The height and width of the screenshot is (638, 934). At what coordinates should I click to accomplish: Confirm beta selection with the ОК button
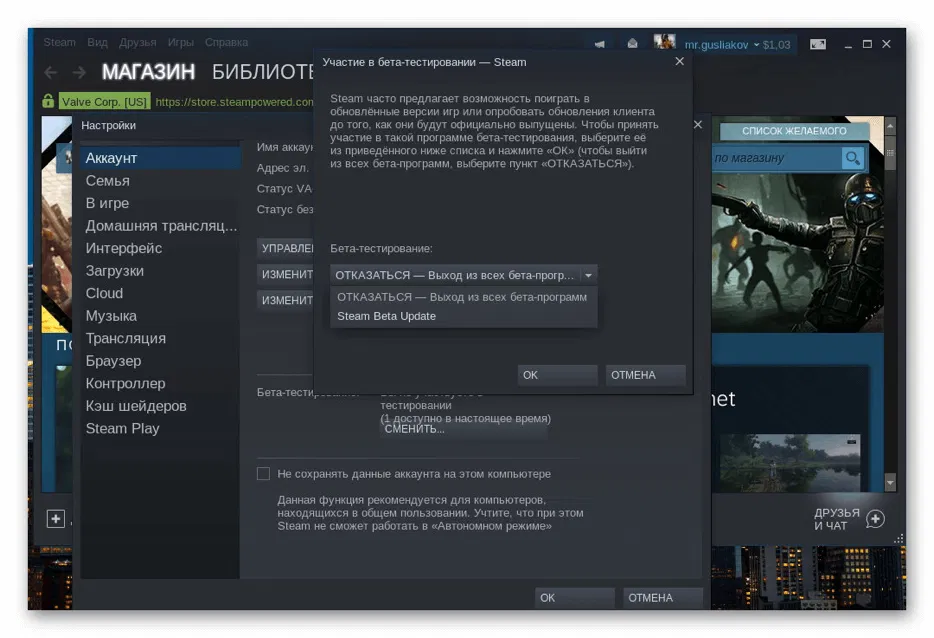[x=556, y=375]
